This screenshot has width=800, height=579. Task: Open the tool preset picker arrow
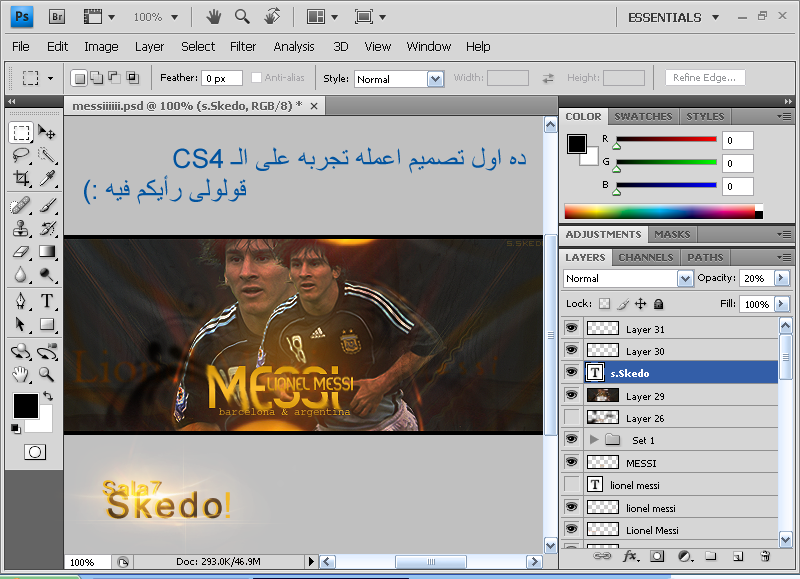[51, 79]
